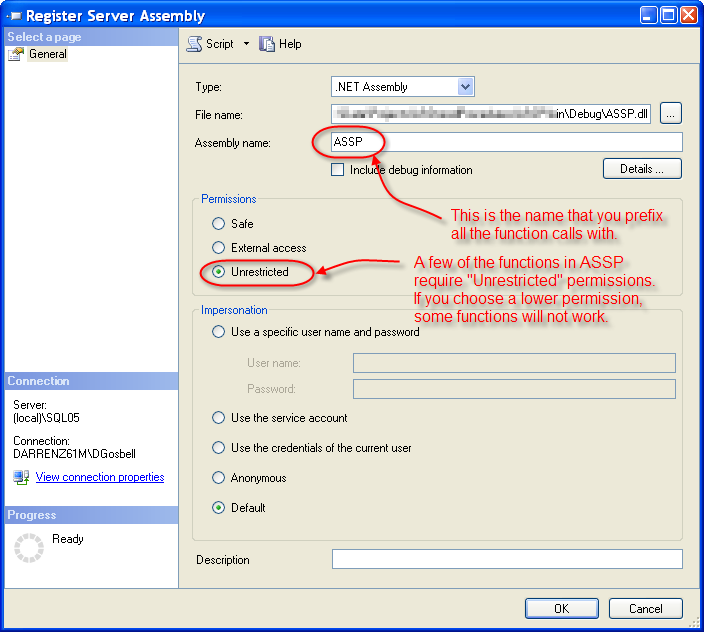Expand the Type combo box
This screenshot has width=704, height=632.
[x=464, y=87]
